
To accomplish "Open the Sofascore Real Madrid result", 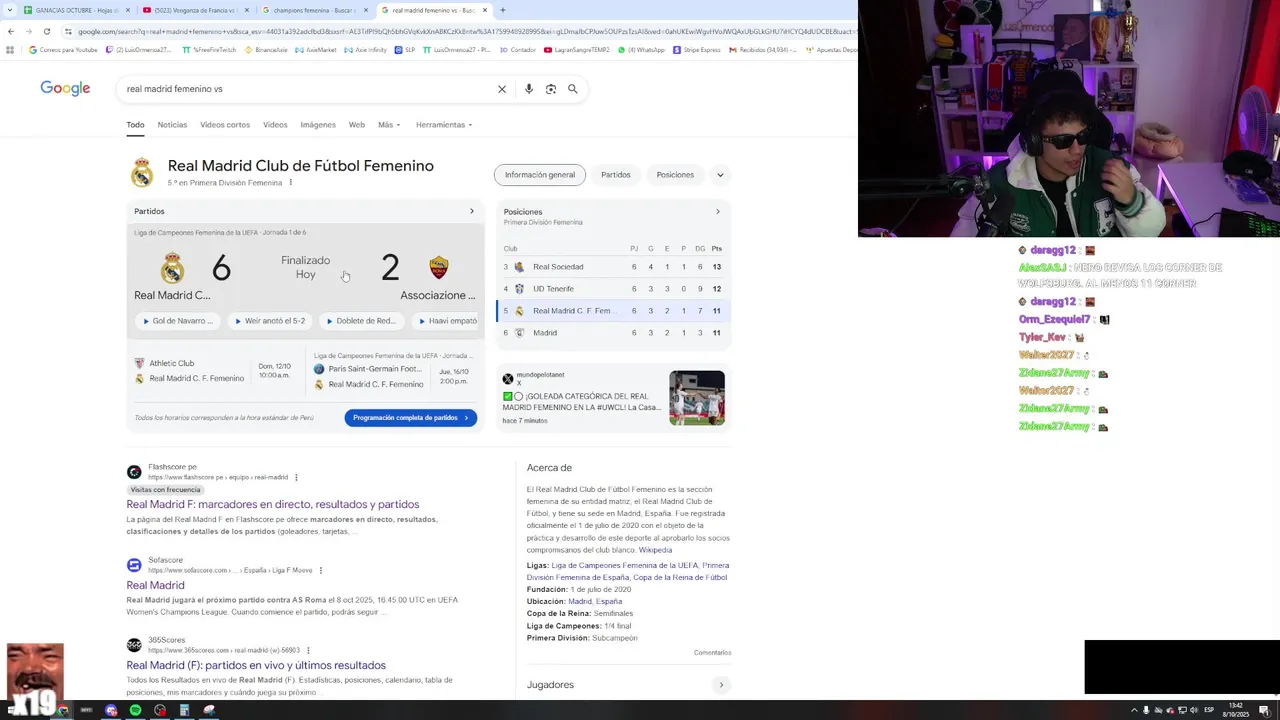I will 155,585.
